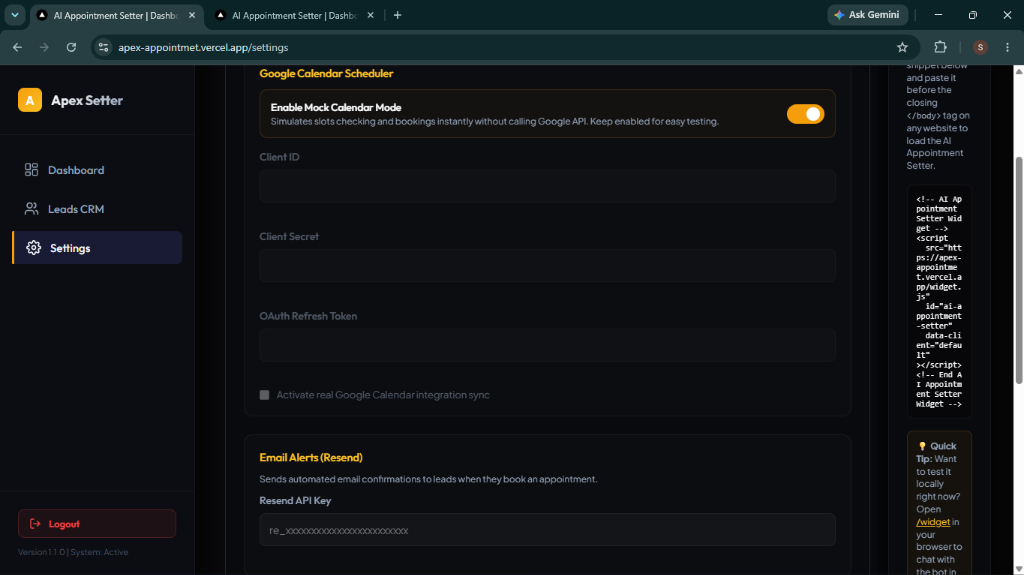Open Leads CRM in the sidebar
Image resolution: width=1024 pixels, height=575 pixels.
(x=97, y=209)
